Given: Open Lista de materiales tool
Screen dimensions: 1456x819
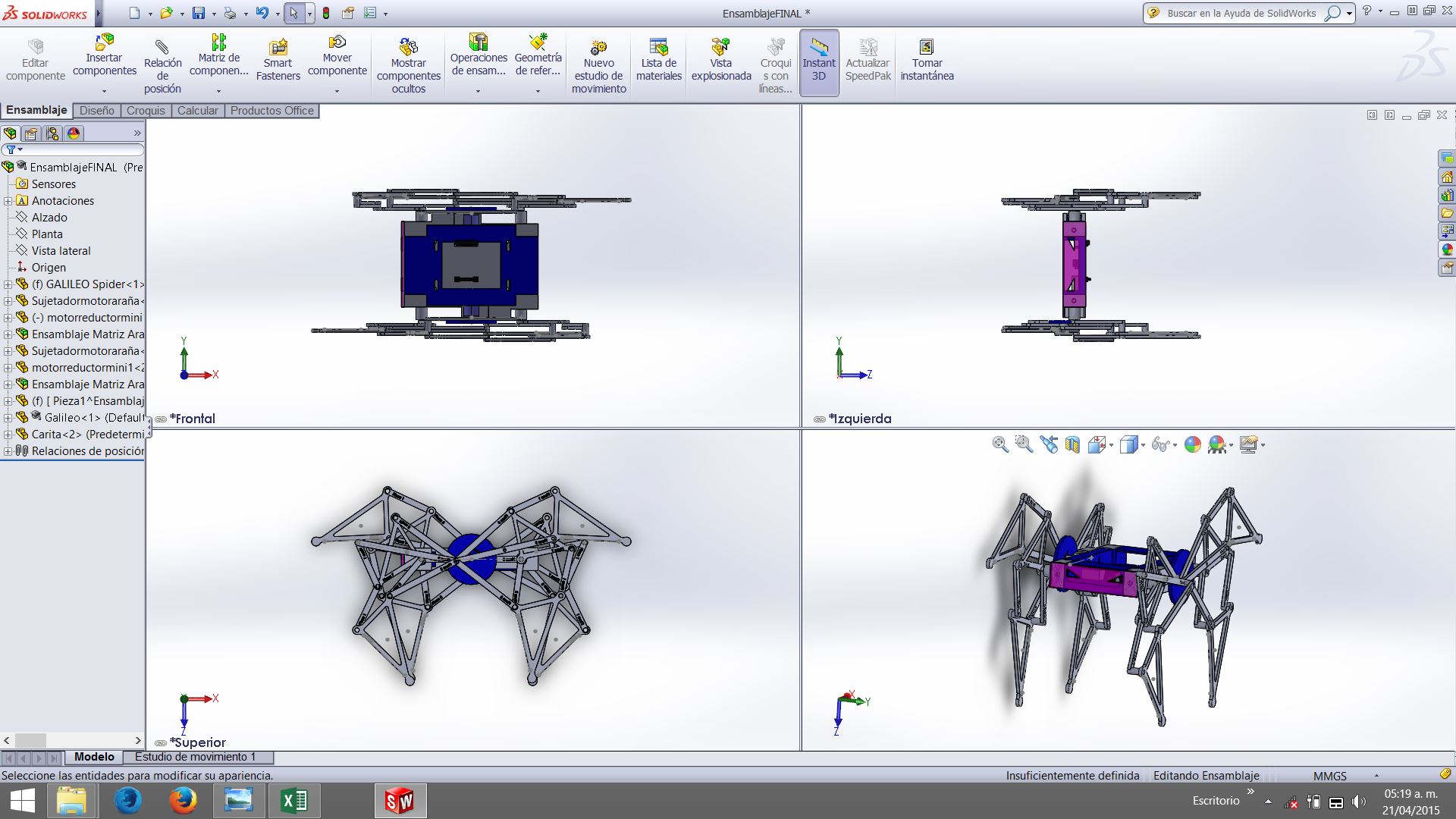Looking at the screenshot, I should coord(658,60).
